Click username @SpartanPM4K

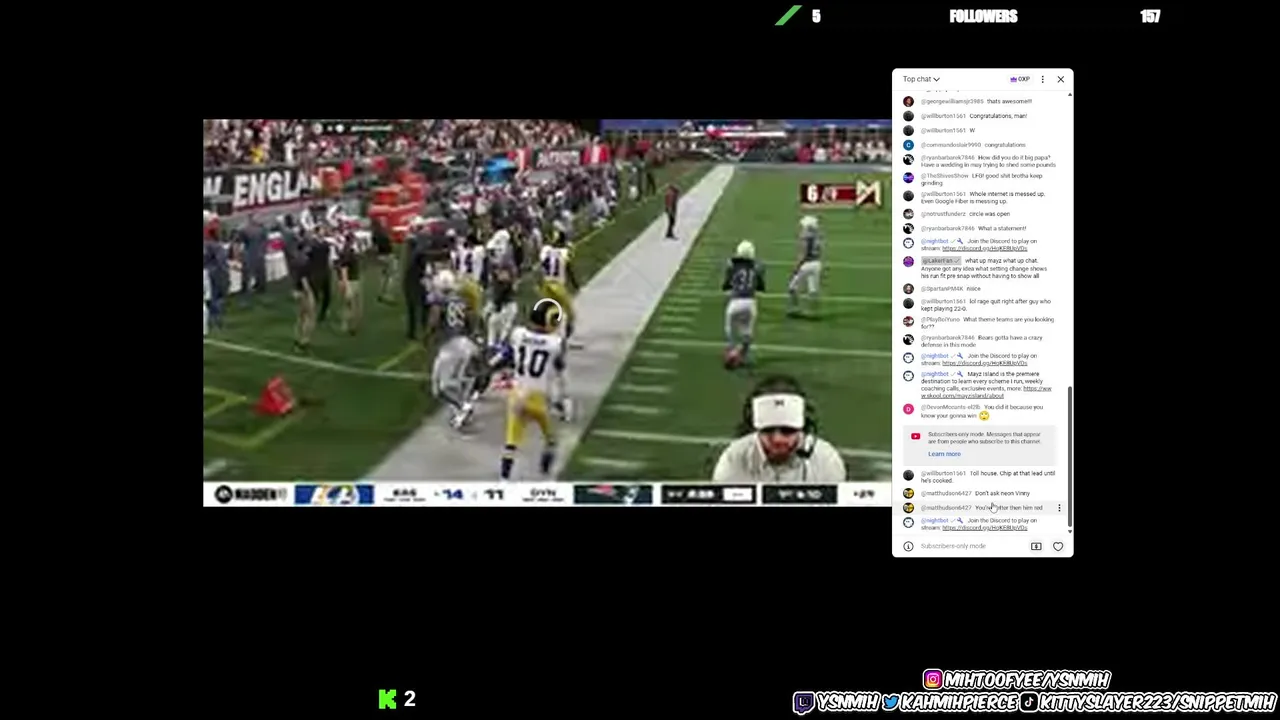coord(941,289)
